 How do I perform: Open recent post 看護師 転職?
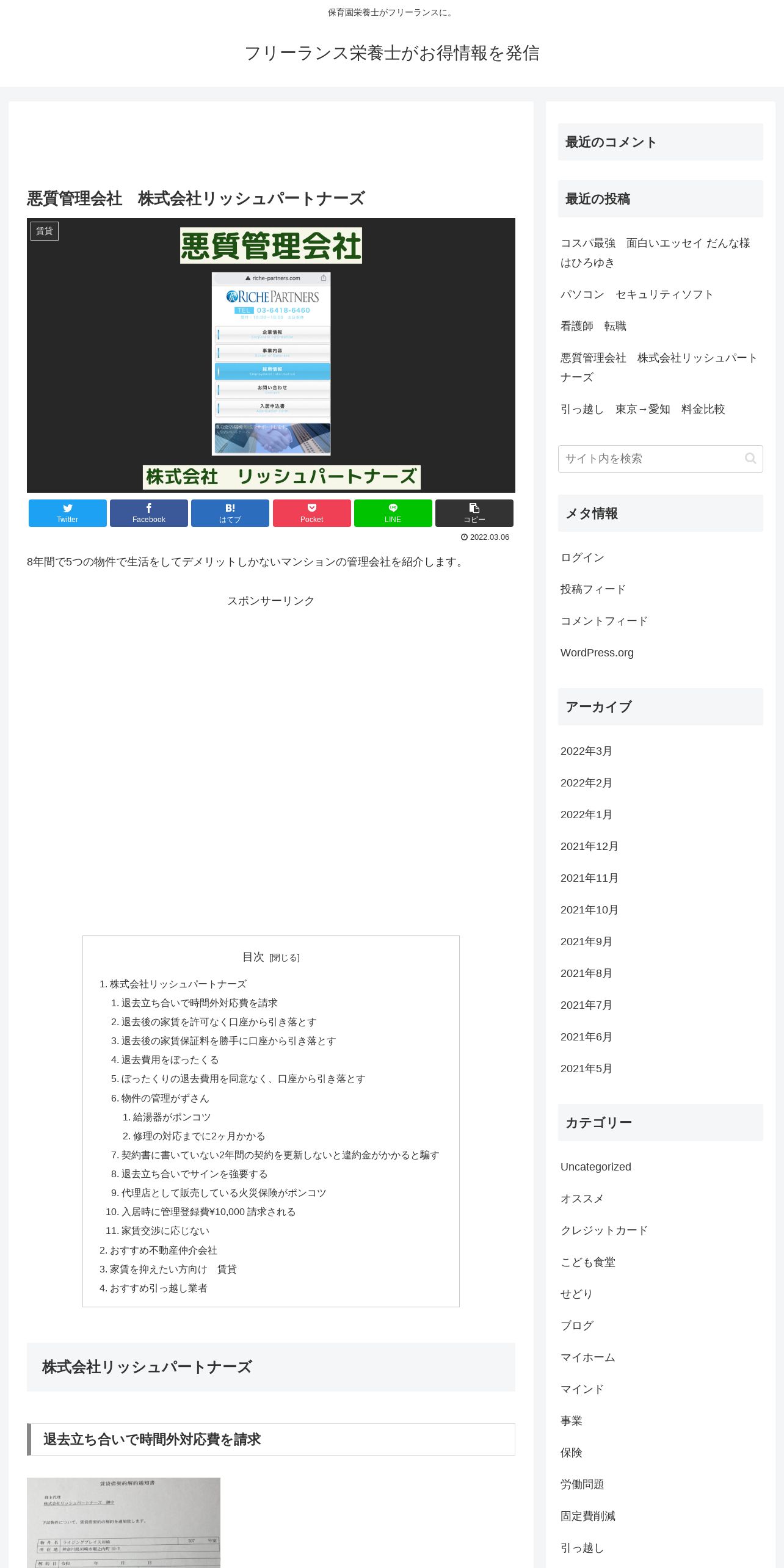tap(593, 326)
